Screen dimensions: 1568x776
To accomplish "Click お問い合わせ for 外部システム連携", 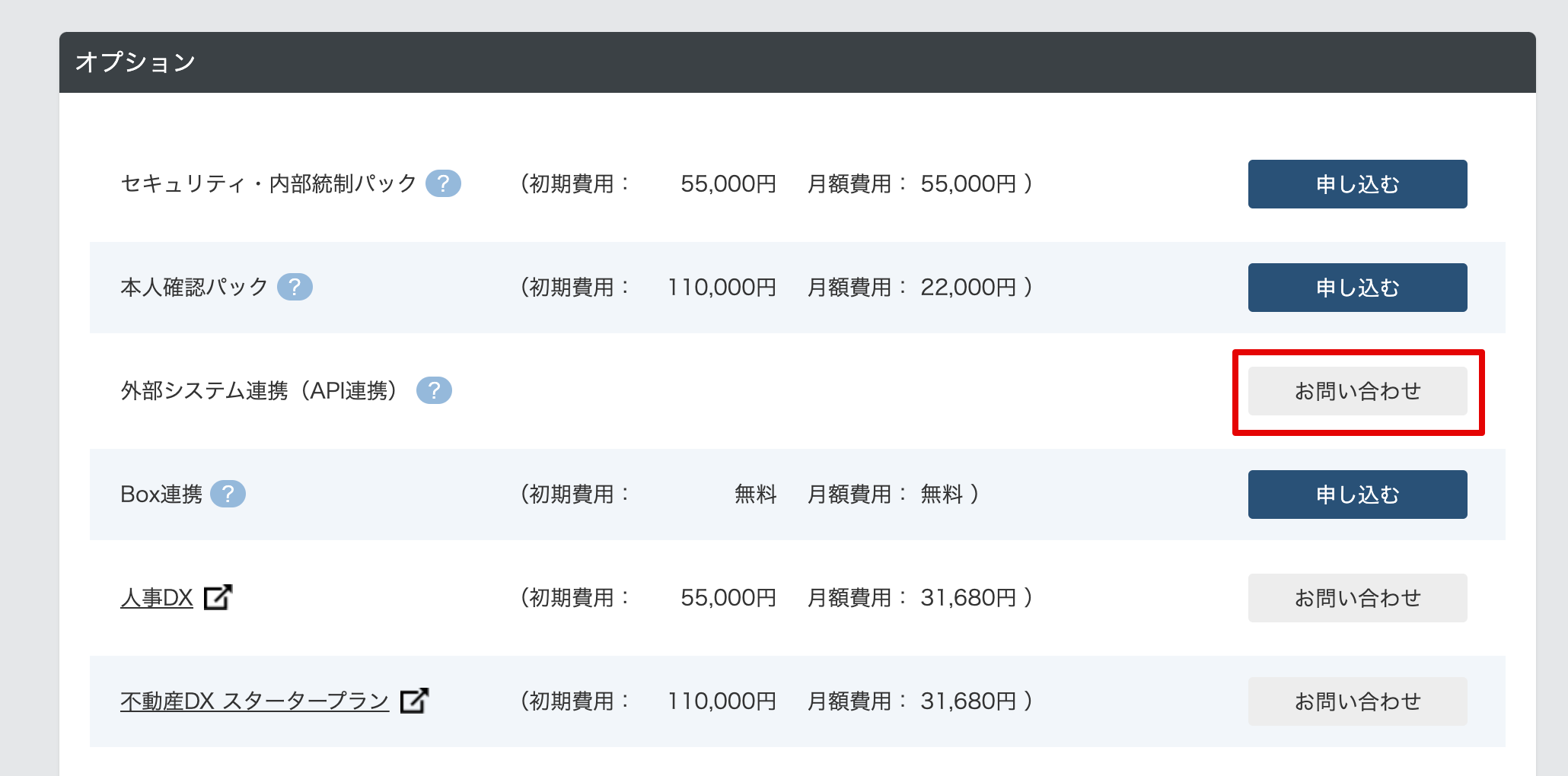I will 1357,391.
